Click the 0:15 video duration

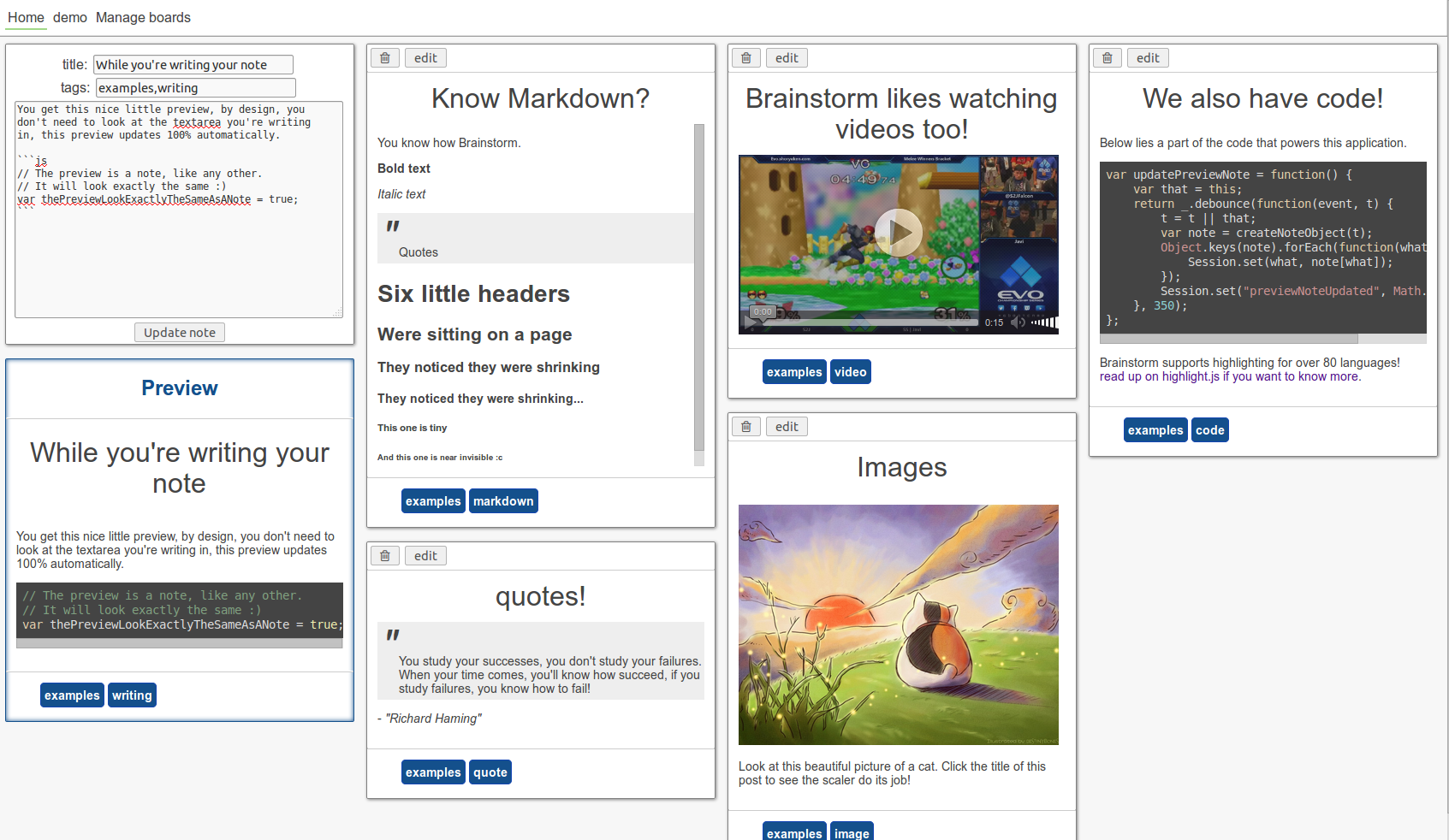(994, 322)
